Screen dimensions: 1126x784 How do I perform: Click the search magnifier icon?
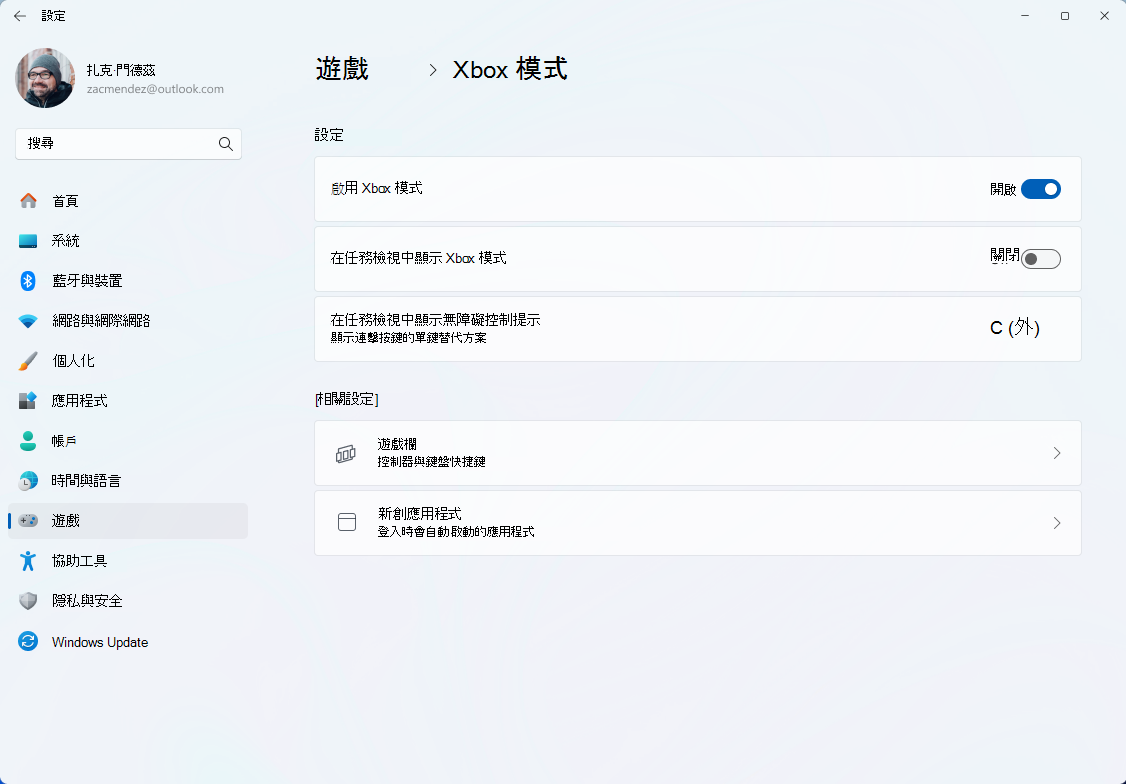click(x=225, y=144)
